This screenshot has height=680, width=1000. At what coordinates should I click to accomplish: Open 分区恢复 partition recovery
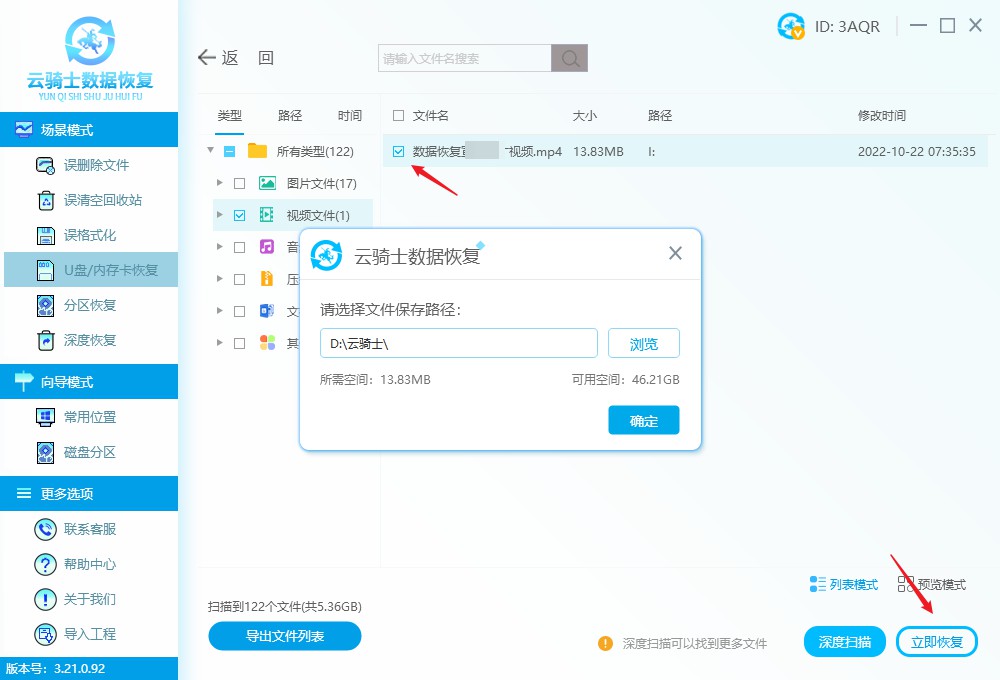tap(46, 306)
